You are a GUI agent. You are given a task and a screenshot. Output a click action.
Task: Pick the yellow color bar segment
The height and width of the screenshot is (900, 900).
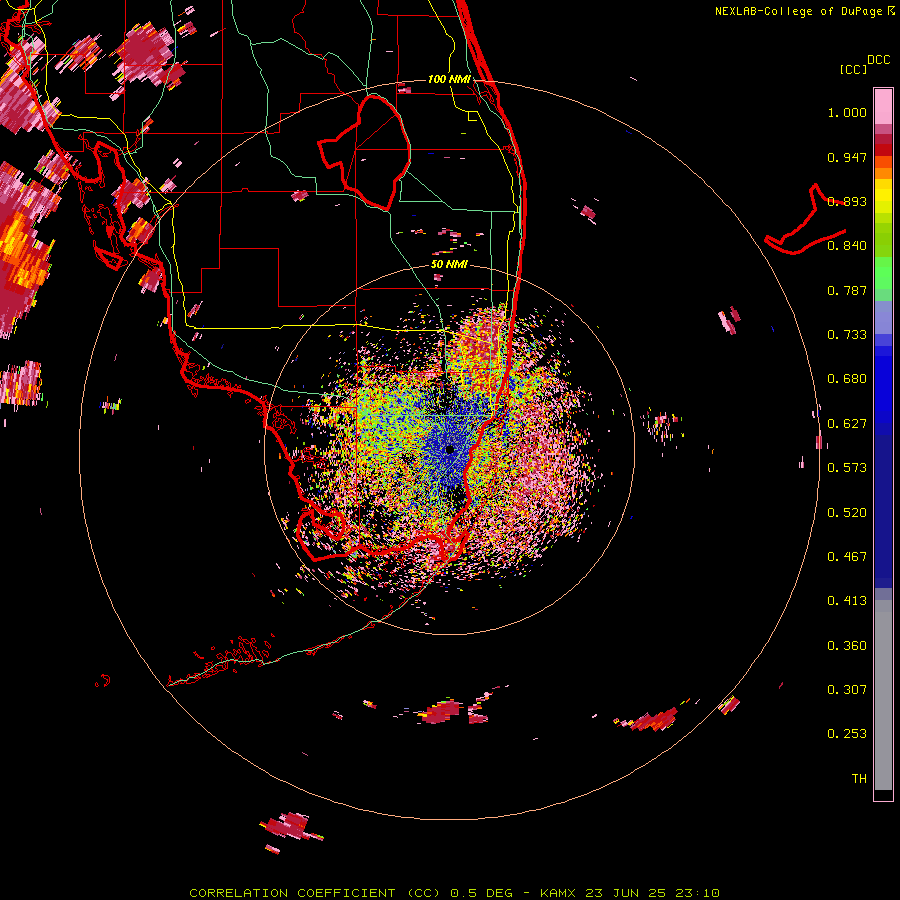pos(883,198)
